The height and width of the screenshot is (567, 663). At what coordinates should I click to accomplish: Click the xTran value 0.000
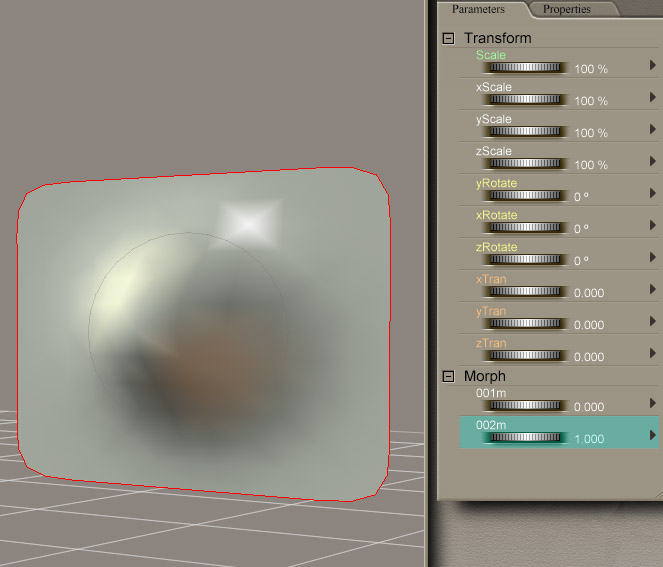[589, 293]
